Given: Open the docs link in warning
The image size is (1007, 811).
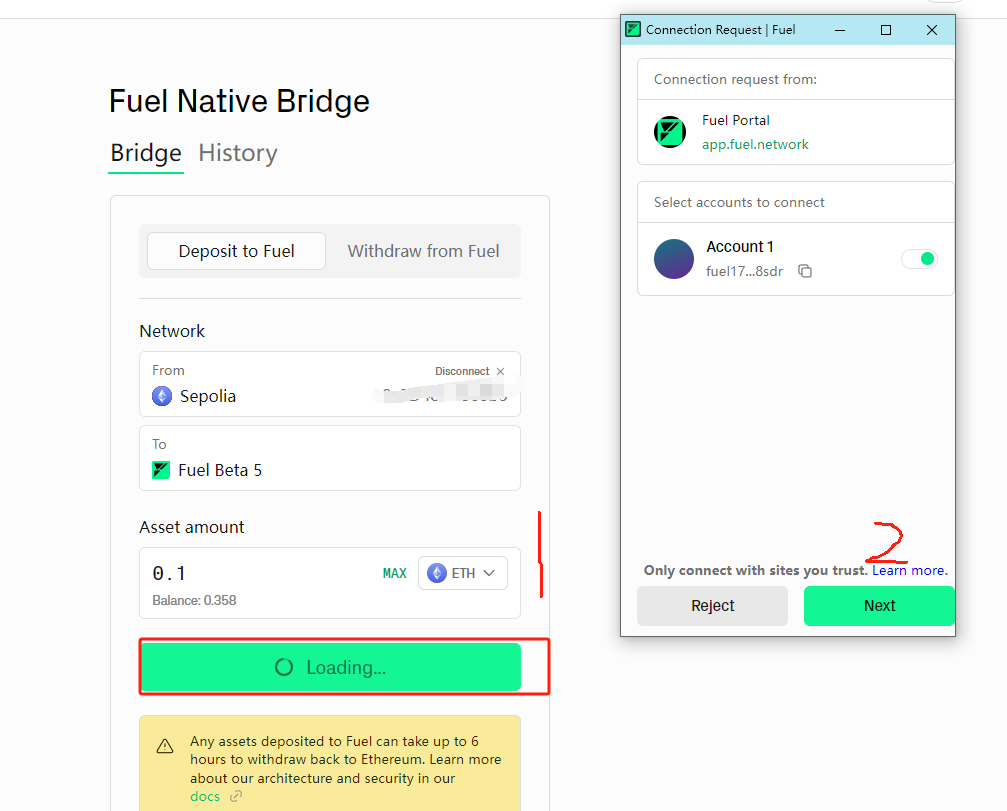Looking at the screenshot, I should (205, 796).
